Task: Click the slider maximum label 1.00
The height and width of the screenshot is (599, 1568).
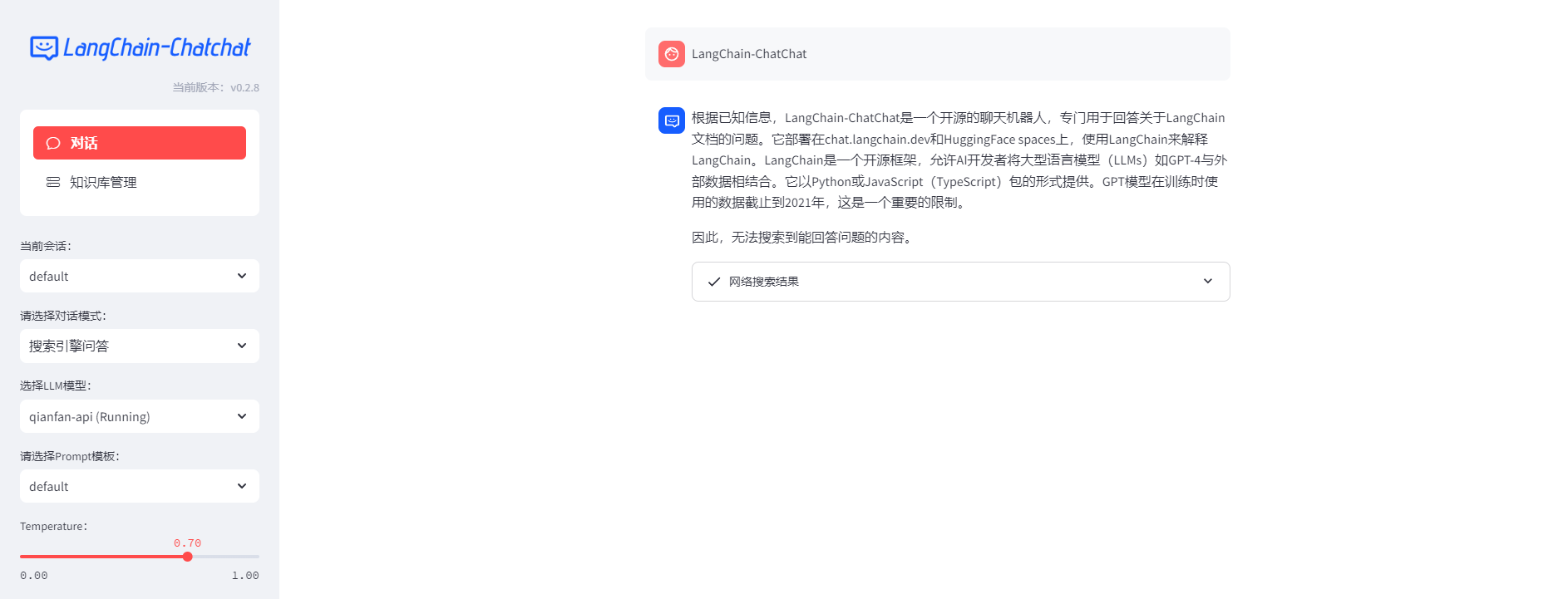Action: click(x=245, y=575)
